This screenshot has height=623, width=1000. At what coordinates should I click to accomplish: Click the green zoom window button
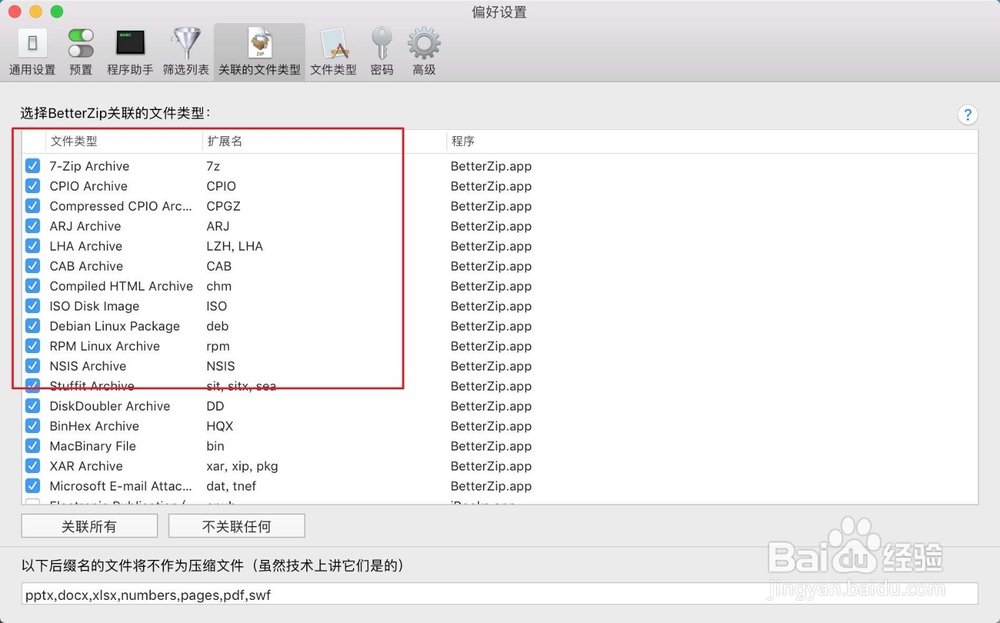pos(57,11)
